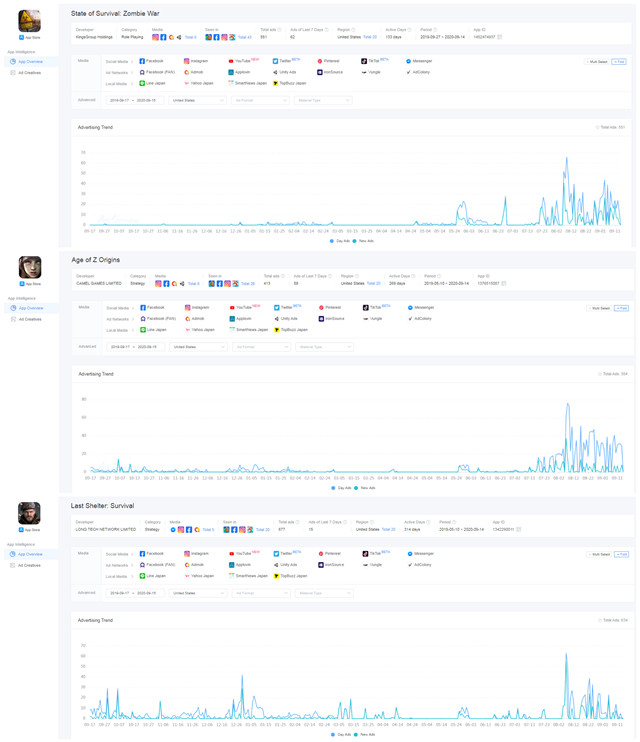Image resolution: width=640 pixels, height=742 pixels.
Task: Select YouTube media in the Age of Z Origins panel
Action: (243, 307)
